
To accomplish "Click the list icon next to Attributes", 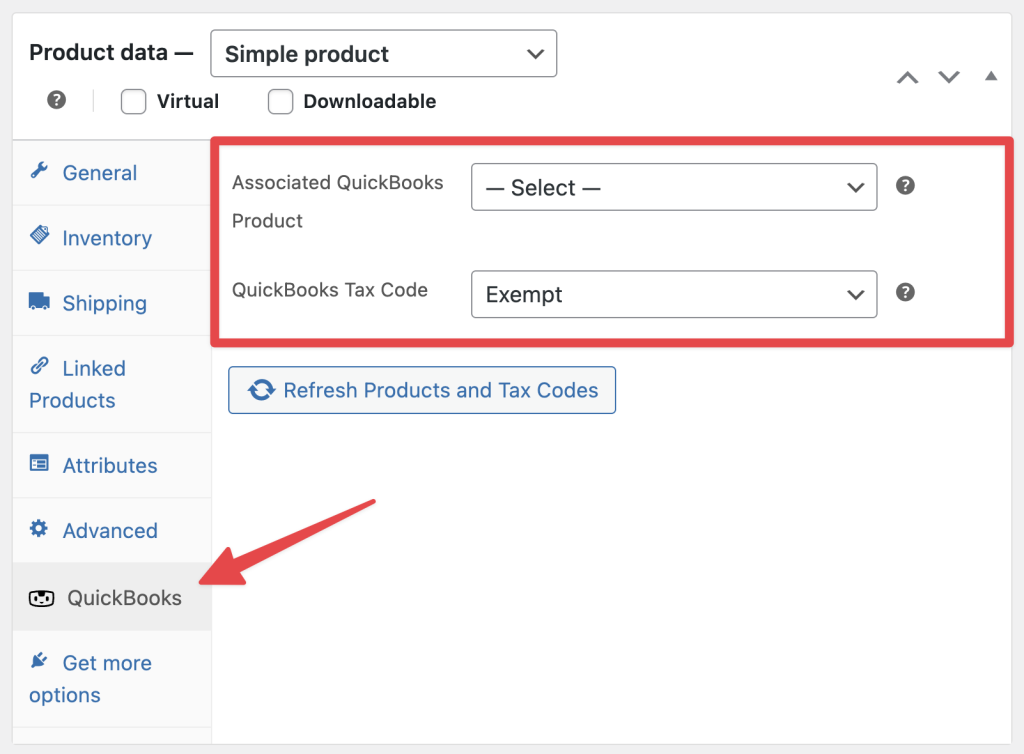I will (38, 465).
